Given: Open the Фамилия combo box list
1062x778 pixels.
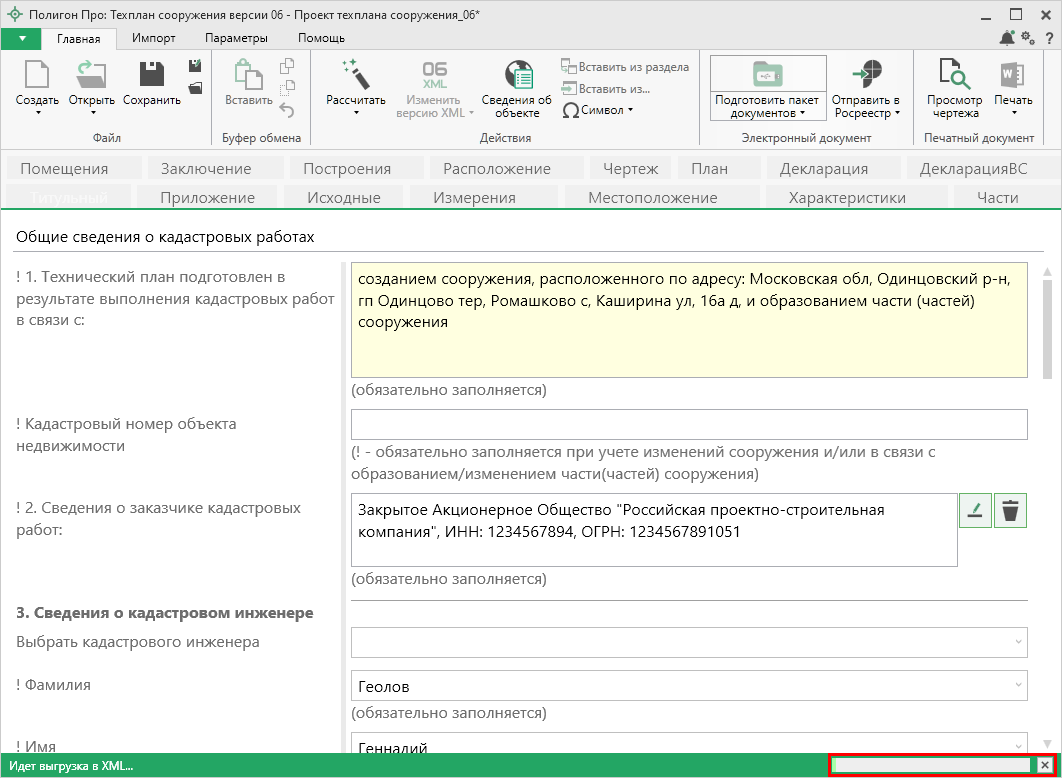Looking at the screenshot, I should [x=1018, y=686].
